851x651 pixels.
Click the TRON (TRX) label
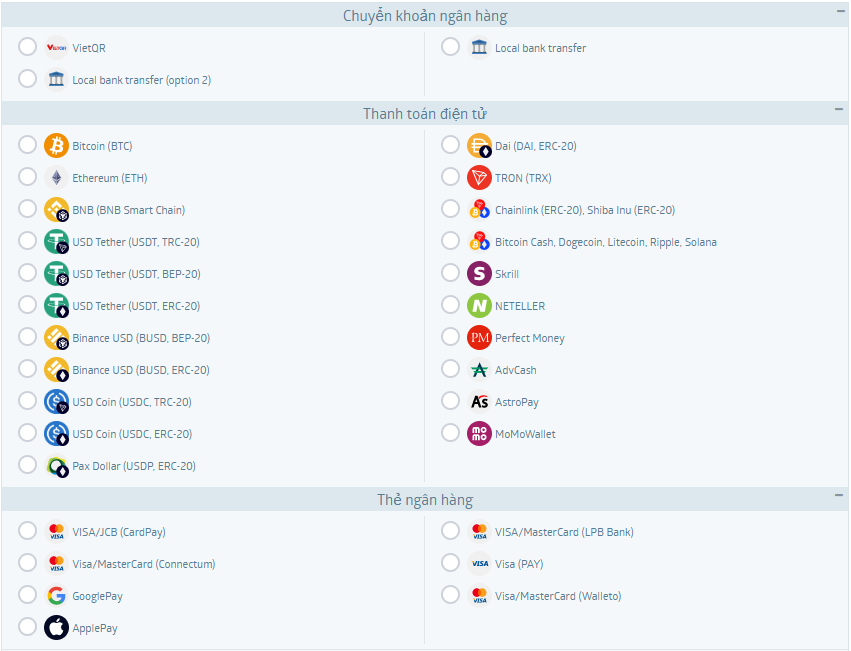[523, 178]
